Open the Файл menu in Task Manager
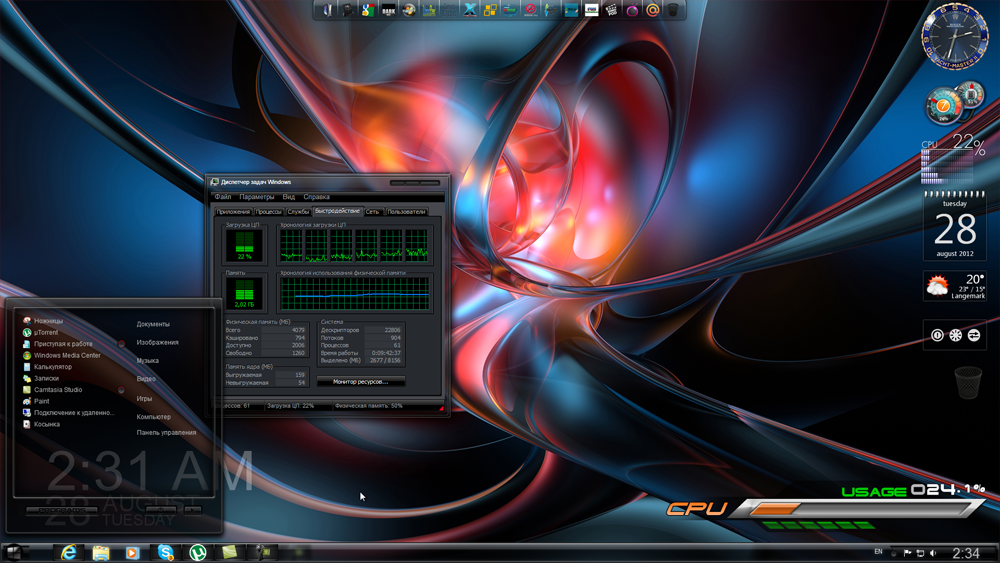 point(223,197)
